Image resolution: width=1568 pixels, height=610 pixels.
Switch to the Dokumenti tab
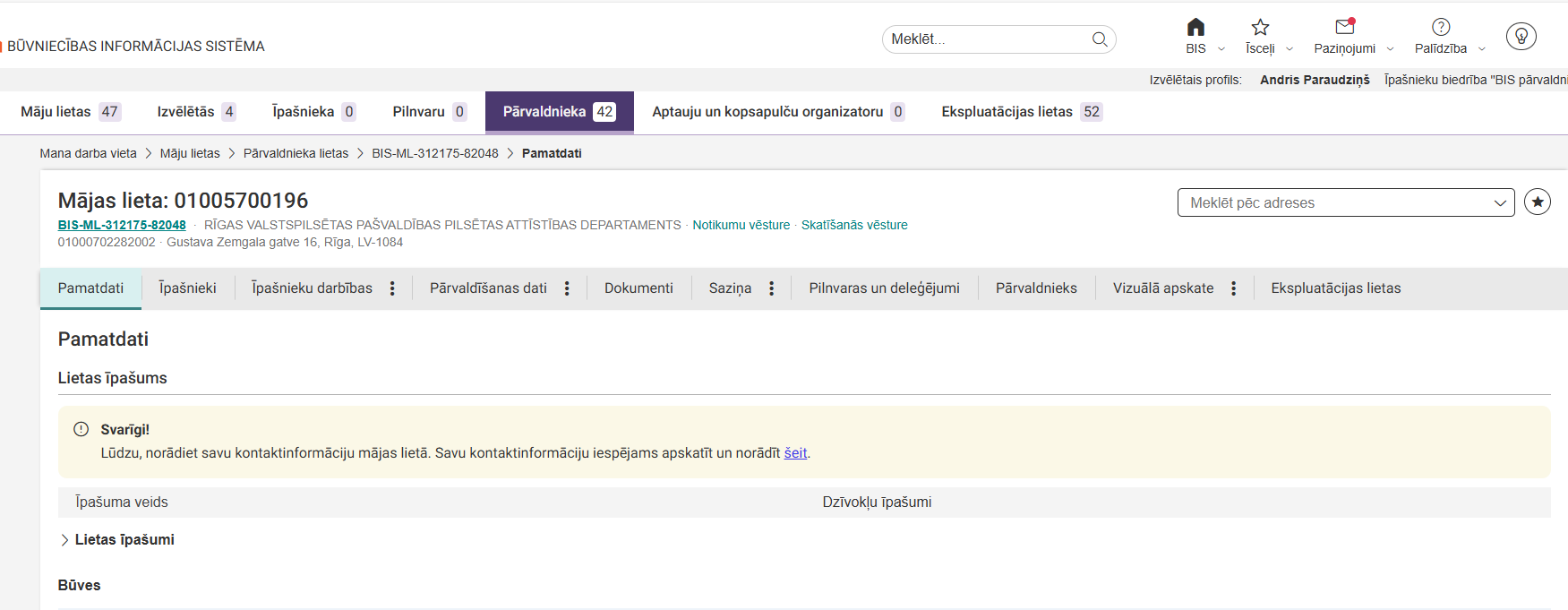click(x=638, y=288)
